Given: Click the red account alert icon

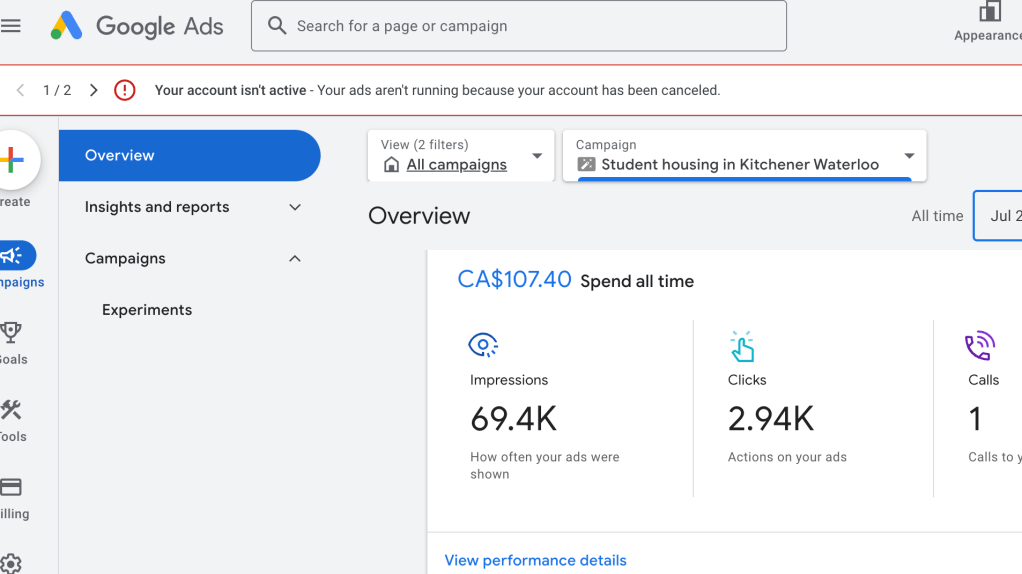Looking at the screenshot, I should pyautogui.click(x=124, y=90).
